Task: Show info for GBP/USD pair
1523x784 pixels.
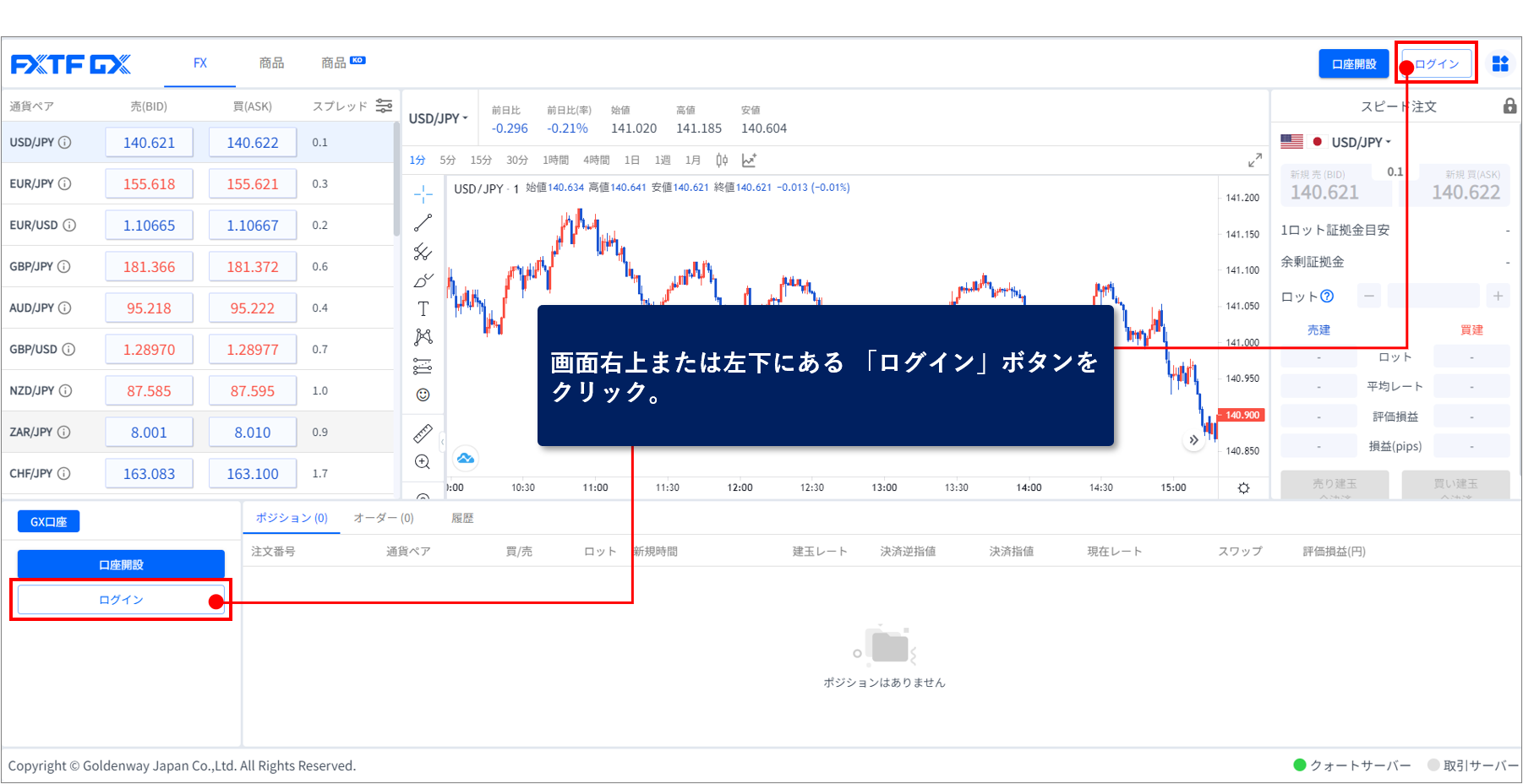Action: [68, 350]
